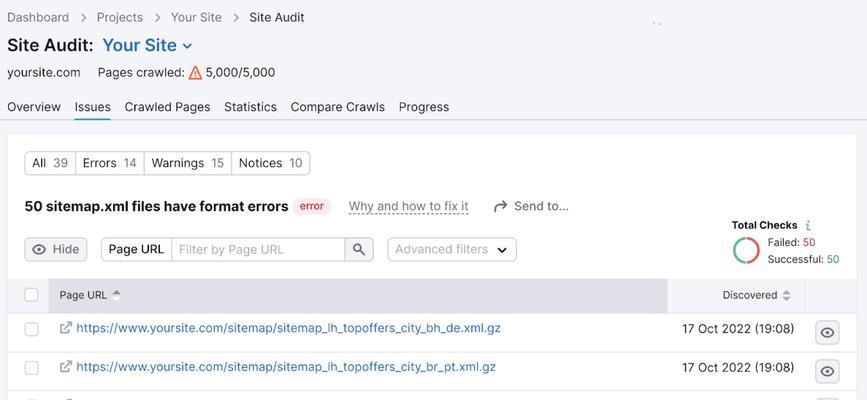Go to the Statistics tab
This screenshot has height=400, width=867.
(x=250, y=107)
